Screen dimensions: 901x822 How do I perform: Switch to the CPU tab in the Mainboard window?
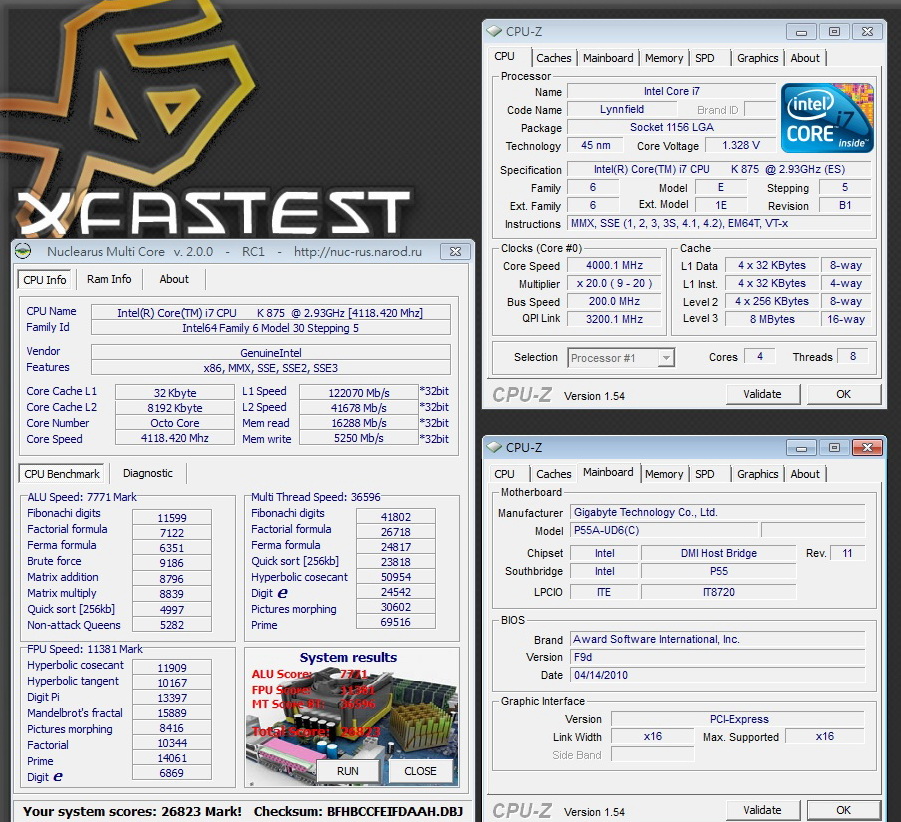click(507, 474)
